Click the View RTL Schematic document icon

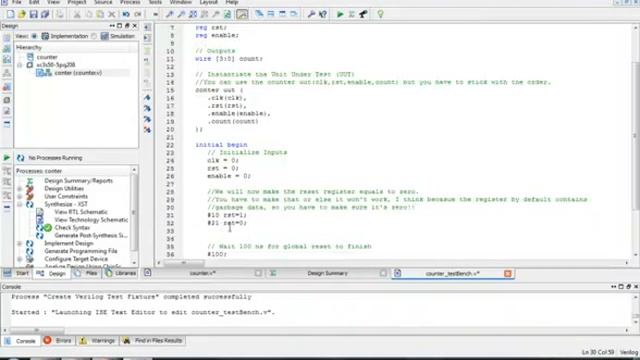[x=40, y=212]
